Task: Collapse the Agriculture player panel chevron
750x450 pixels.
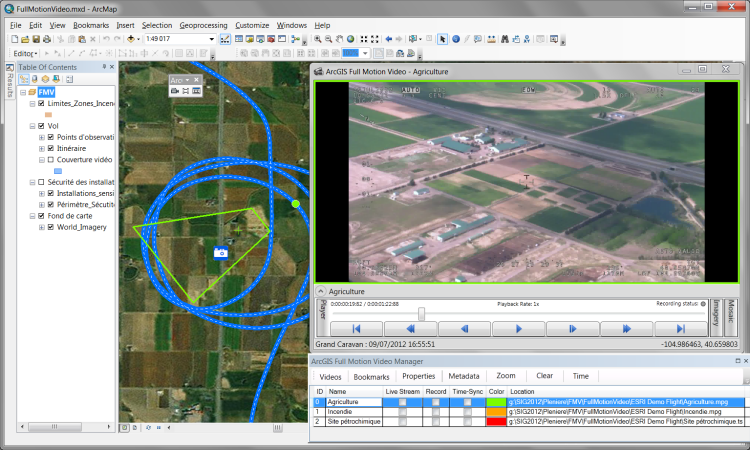Action: click(x=323, y=291)
